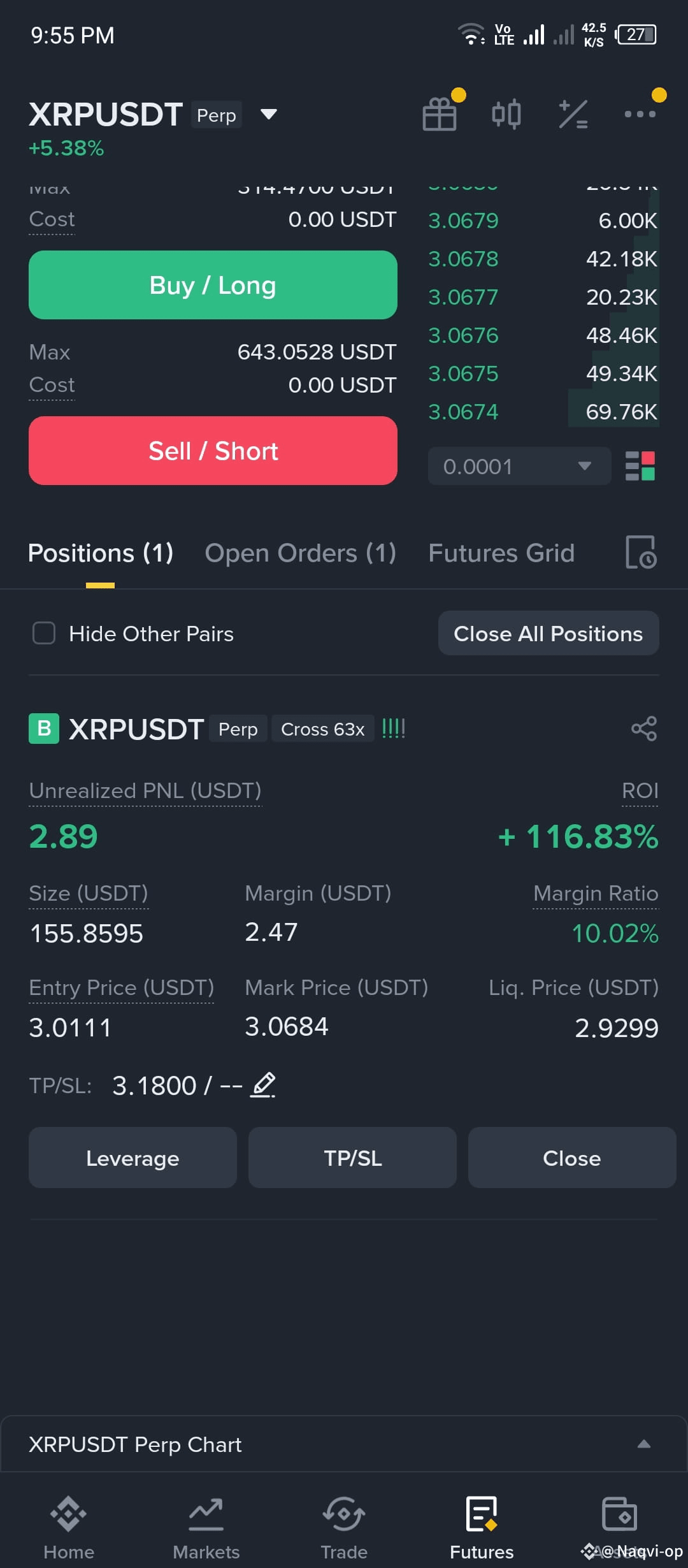
Task: Change the order book layout icon
Action: click(x=640, y=466)
